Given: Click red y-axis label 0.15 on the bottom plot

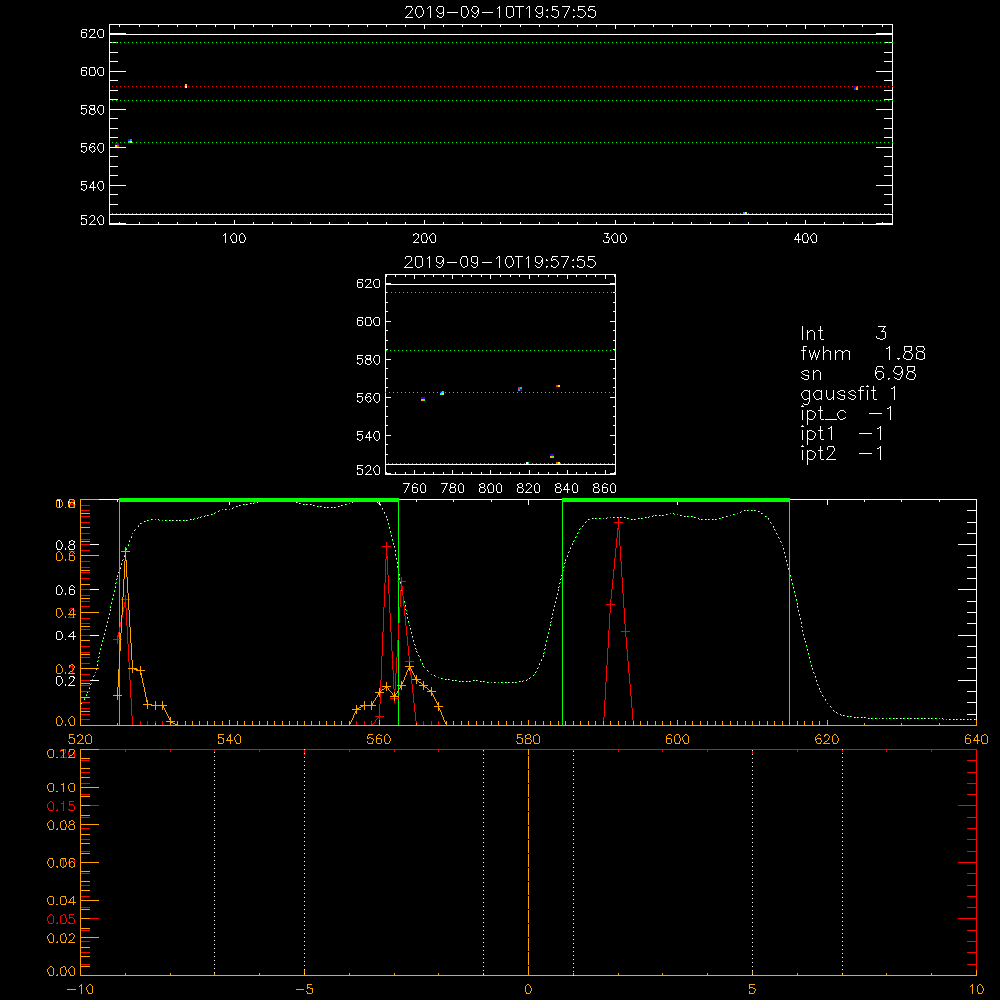Looking at the screenshot, I should tap(61, 806).
